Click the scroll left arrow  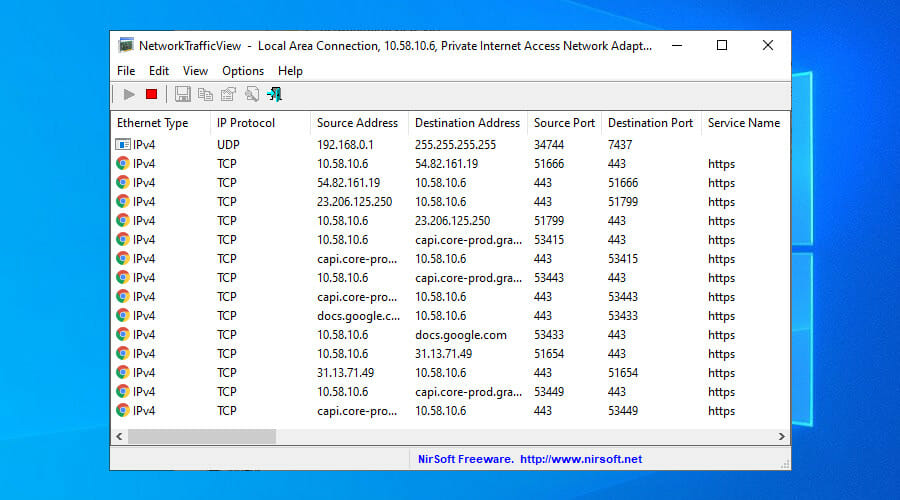tap(119, 436)
